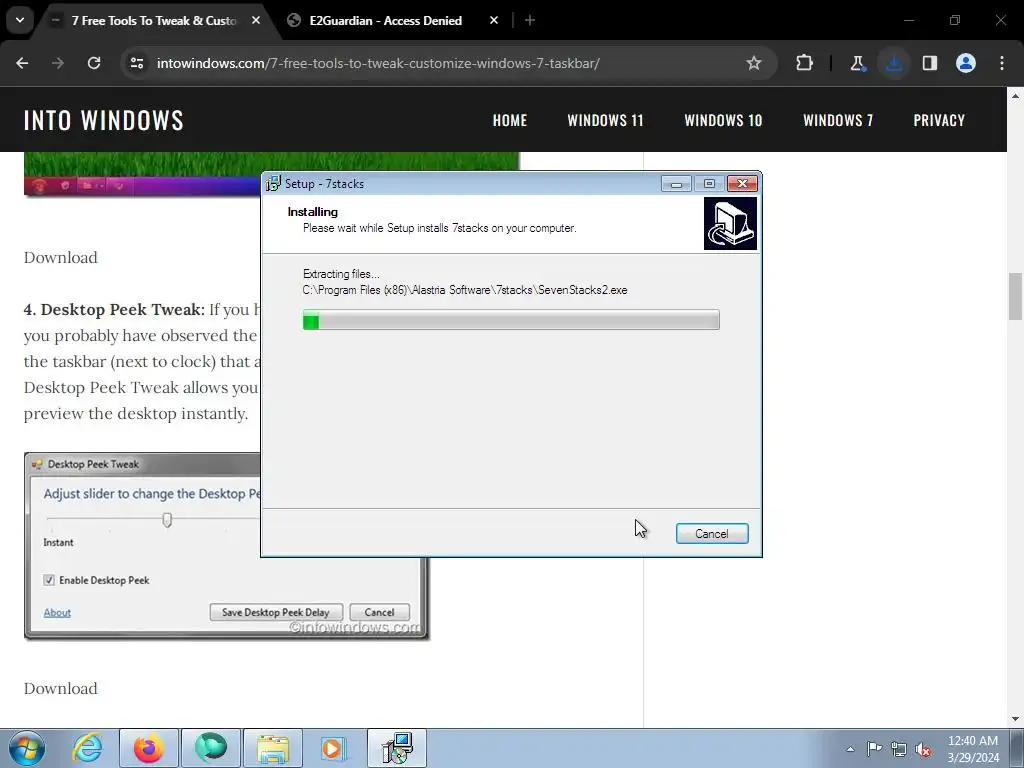1024x768 pixels.
Task: Open the Extensions puzzle icon
Action: (805, 63)
